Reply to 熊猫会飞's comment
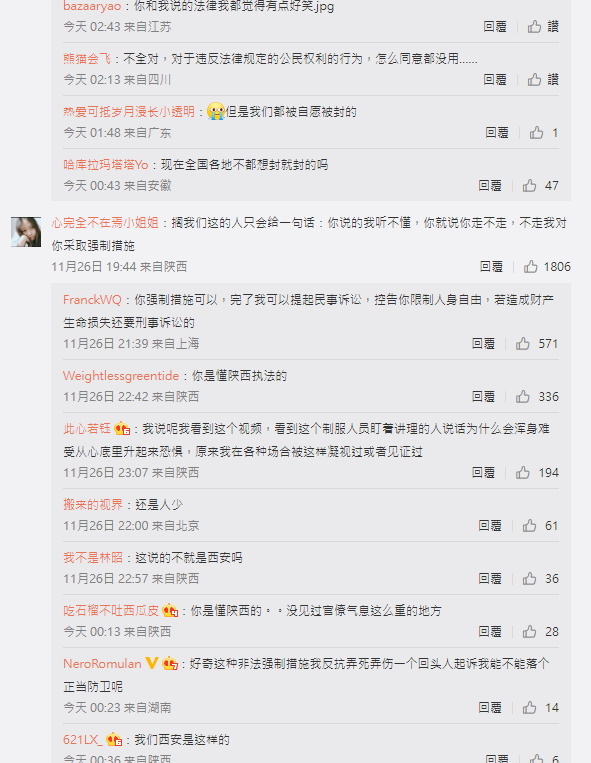 (495, 79)
